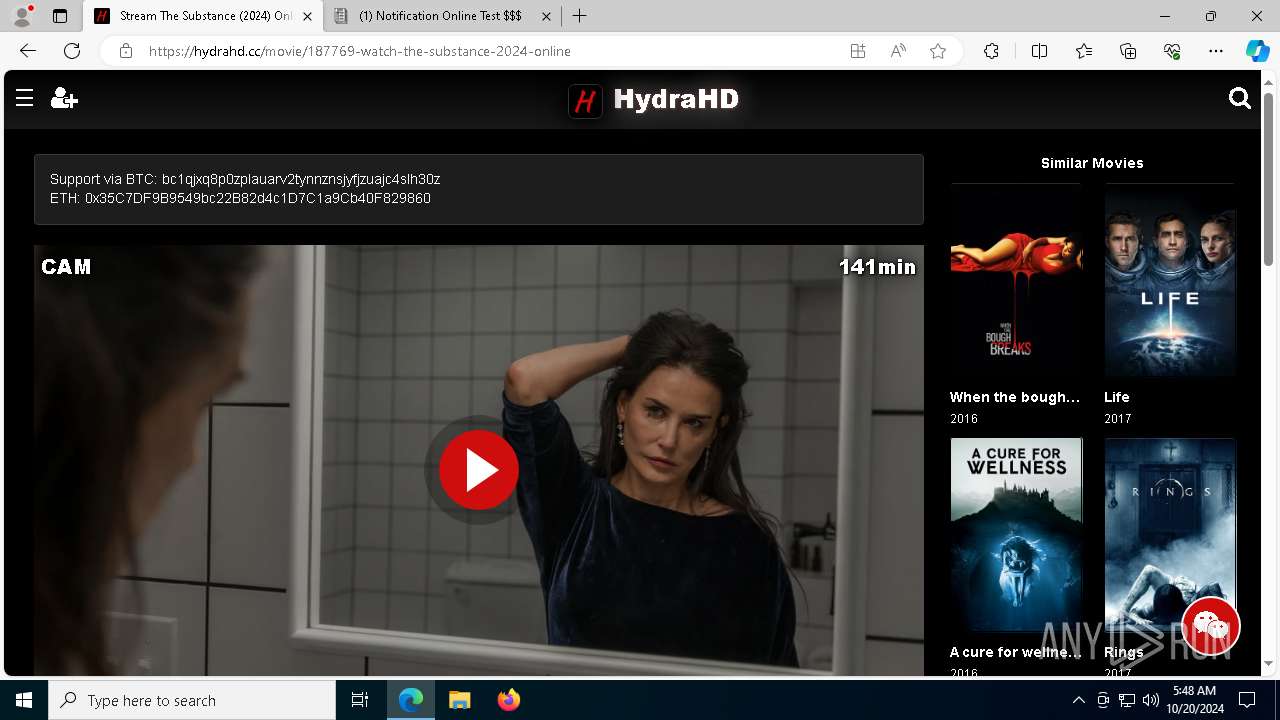Open the Windows Start menu

(x=24, y=700)
